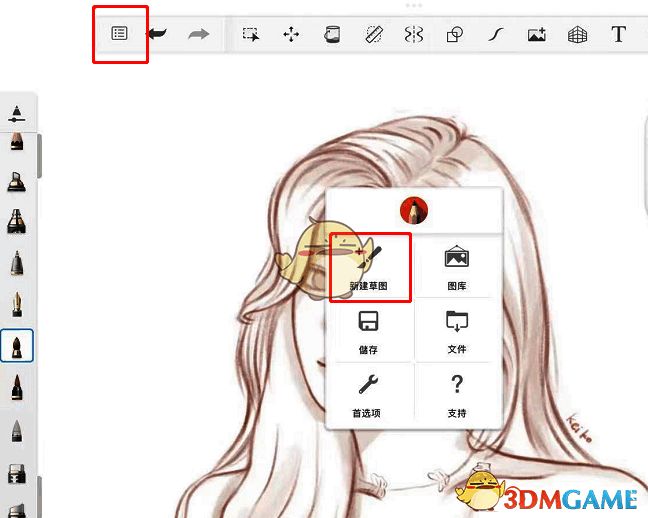648x518 pixels.
Task: Select the chisel marker brush
Action: pos(17,182)
